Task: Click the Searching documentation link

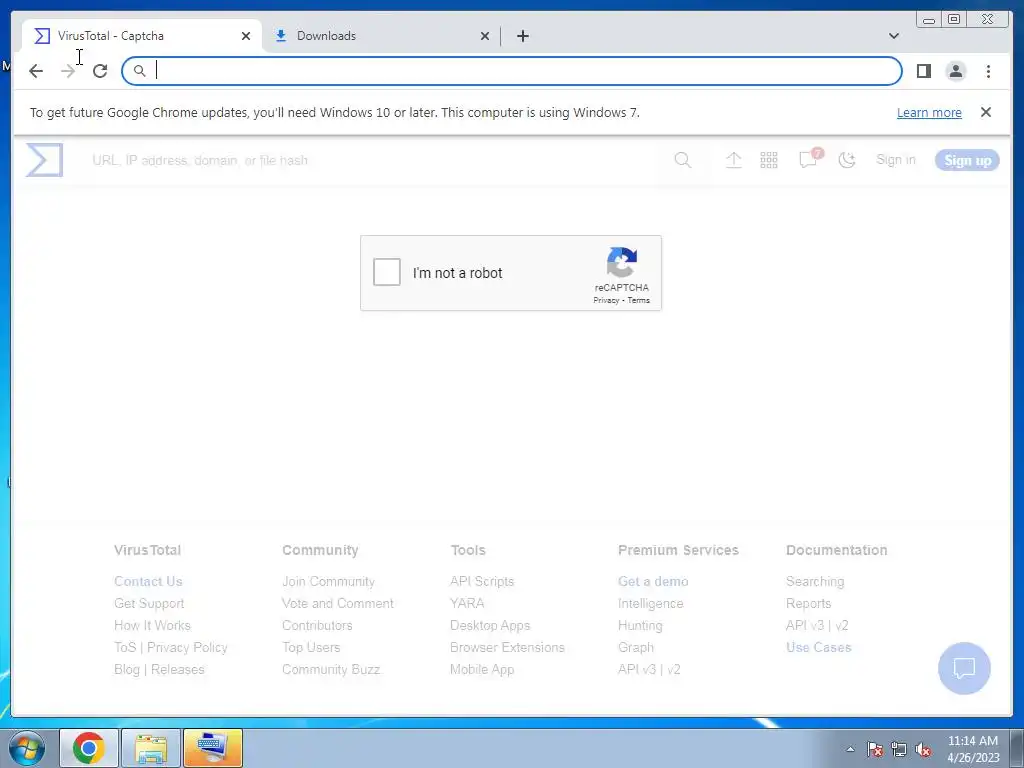Action: click(815, 581)
